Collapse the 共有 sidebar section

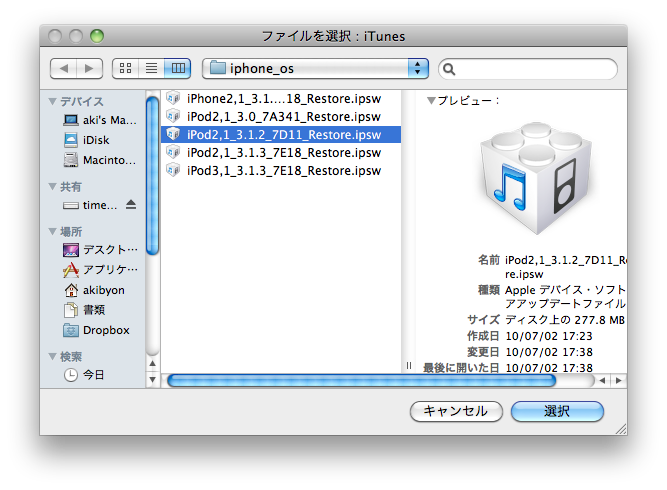[x=53, y=186]
